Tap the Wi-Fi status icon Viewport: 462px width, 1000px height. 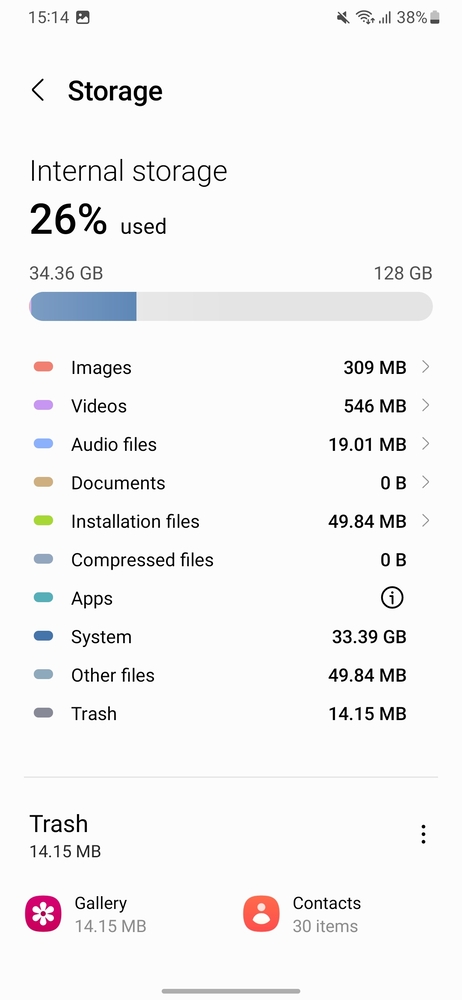click(365, 18)
